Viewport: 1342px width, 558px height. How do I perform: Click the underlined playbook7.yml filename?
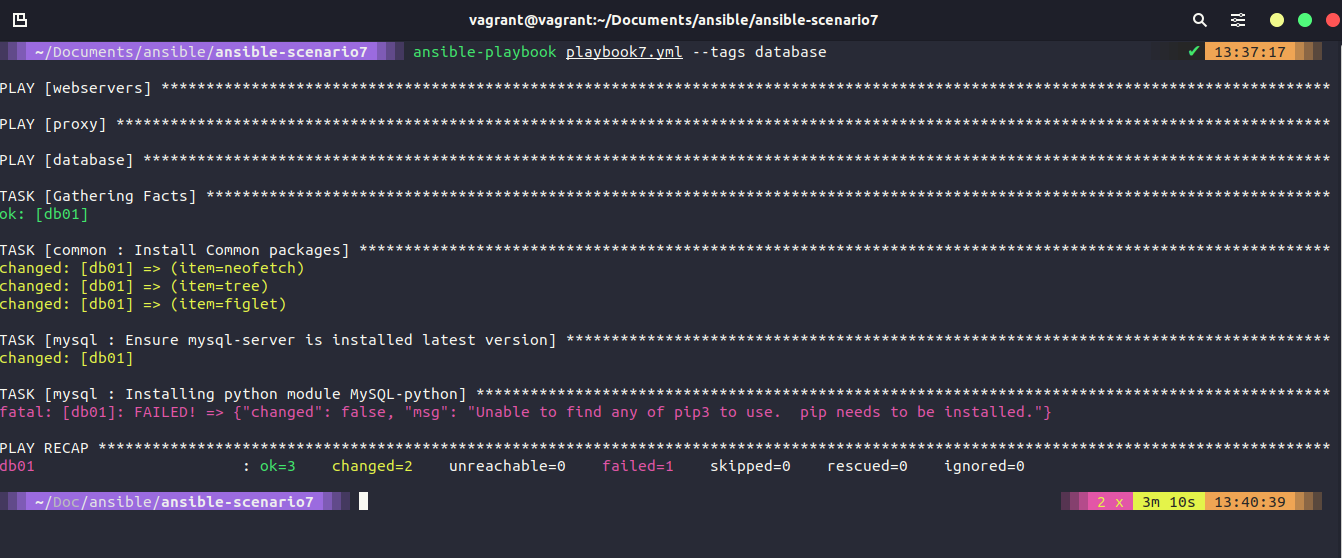(624, 52)
